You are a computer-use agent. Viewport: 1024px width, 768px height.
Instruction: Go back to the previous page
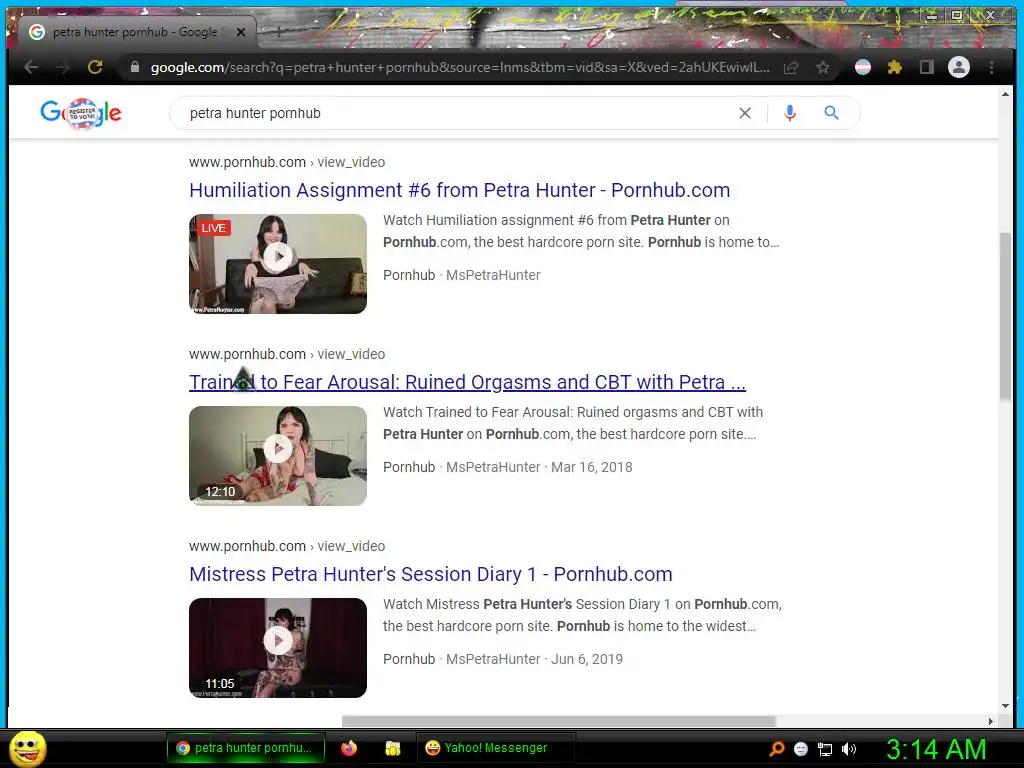point(31,67)
